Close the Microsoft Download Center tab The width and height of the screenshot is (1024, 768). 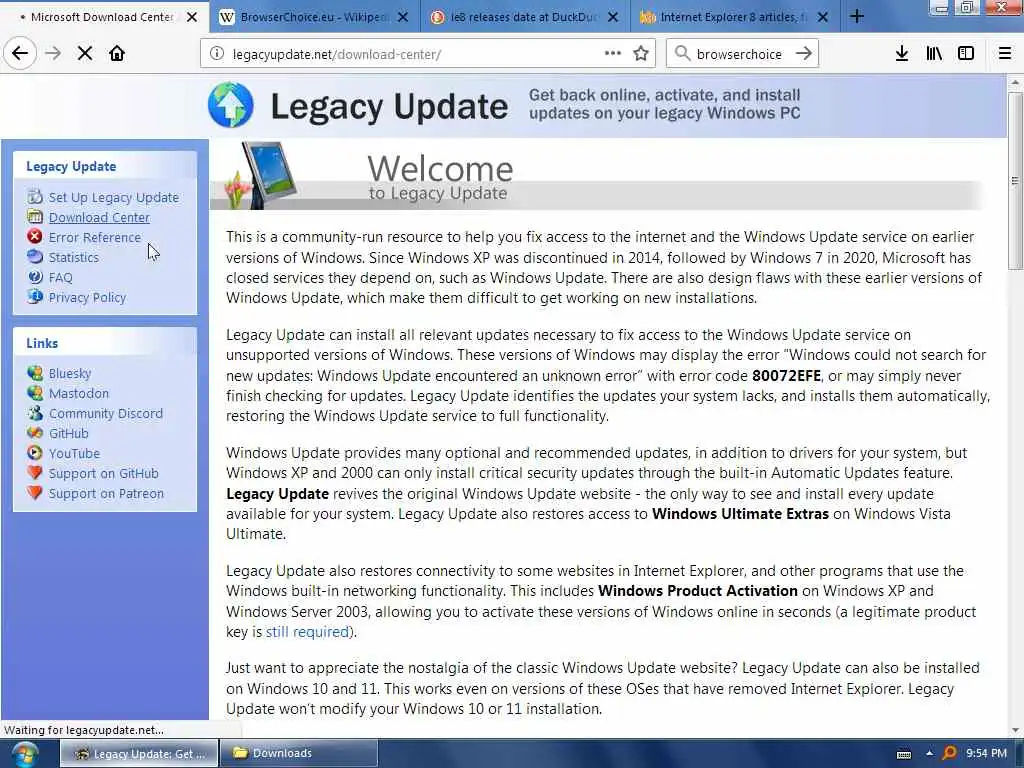point(192,17)
